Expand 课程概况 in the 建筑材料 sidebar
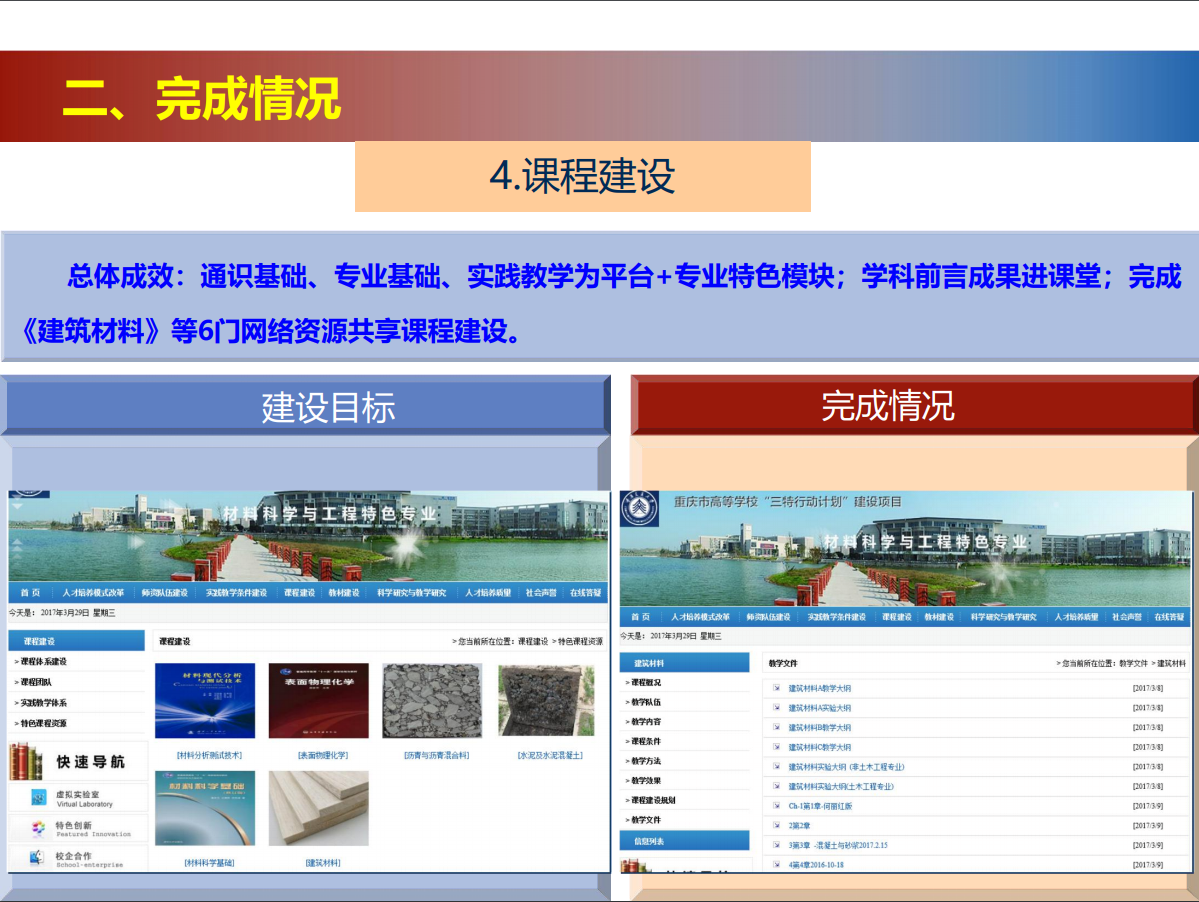This screenshot has height=902, width=1199. tap(646, 682)
